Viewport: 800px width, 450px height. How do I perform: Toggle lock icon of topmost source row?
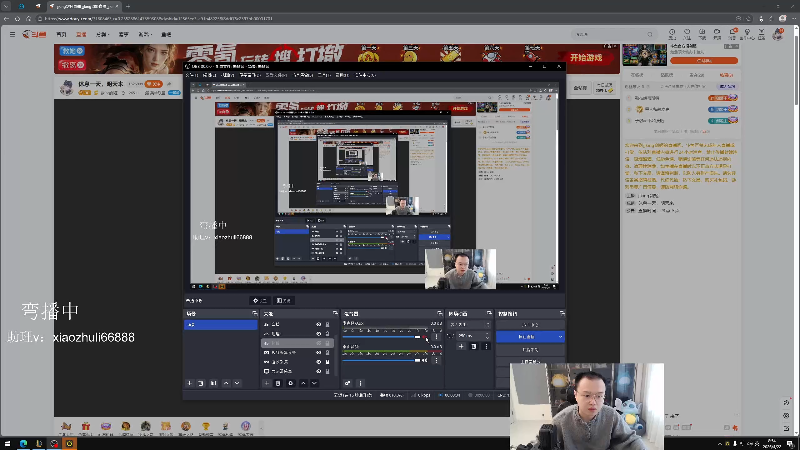coord(328,324)
